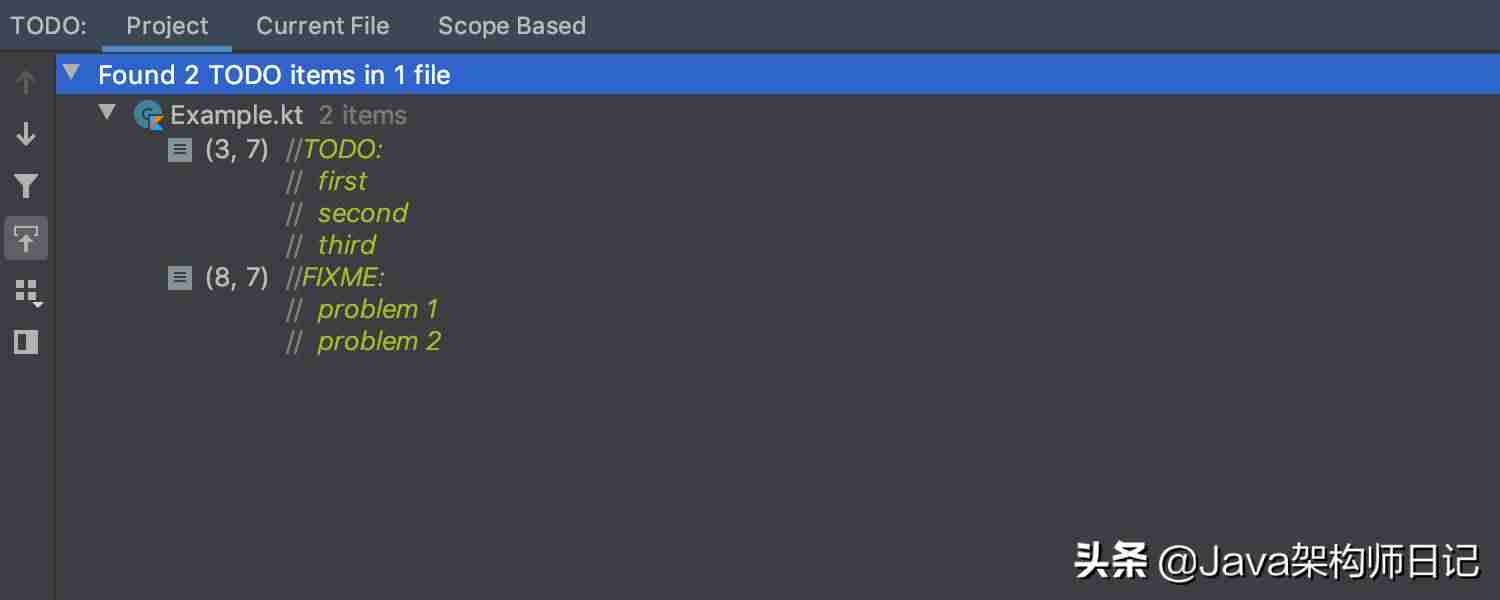
Task: Open the TODO filter funnel icon
Action: point(26,186)
